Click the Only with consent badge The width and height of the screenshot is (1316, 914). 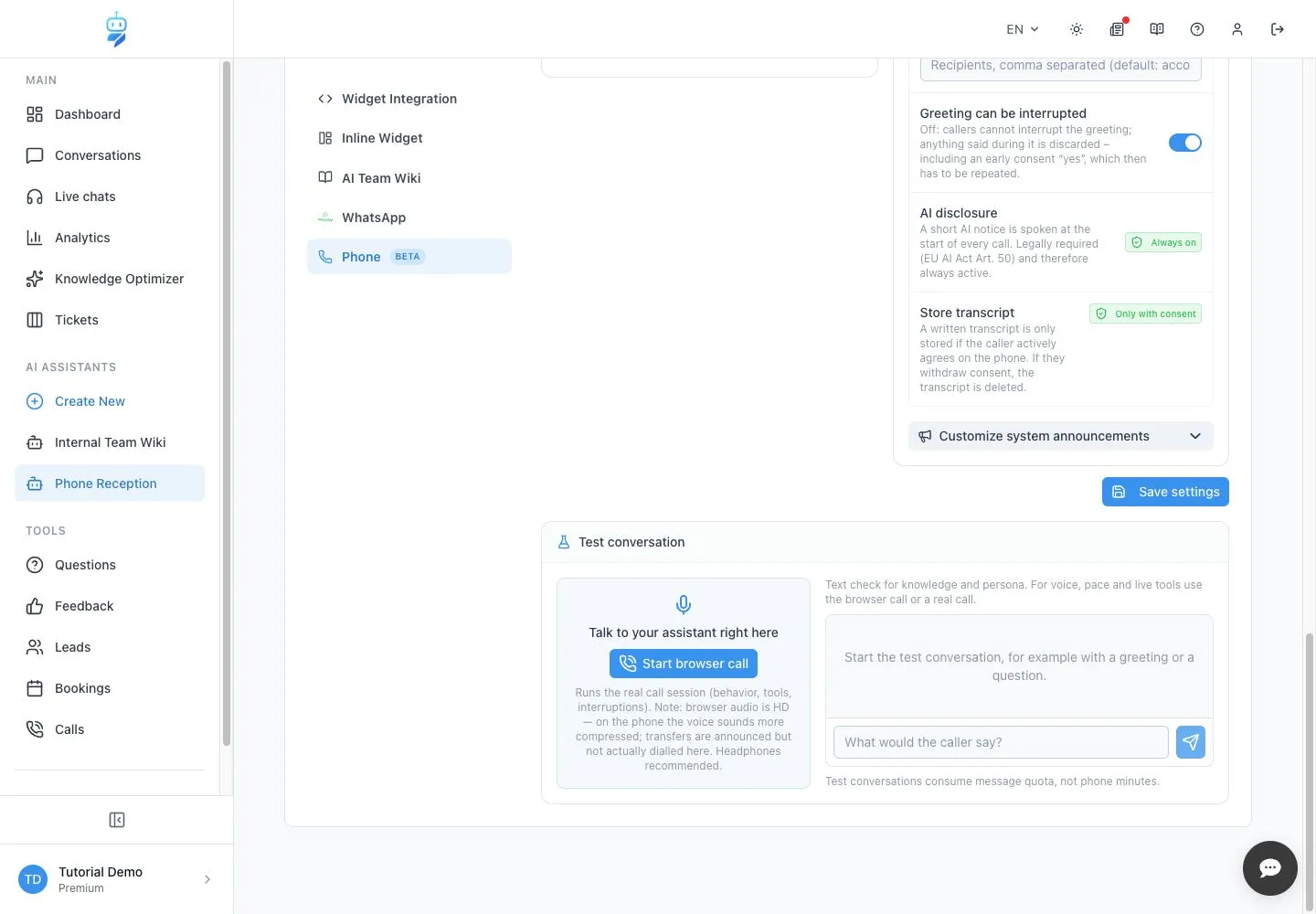1145,314
